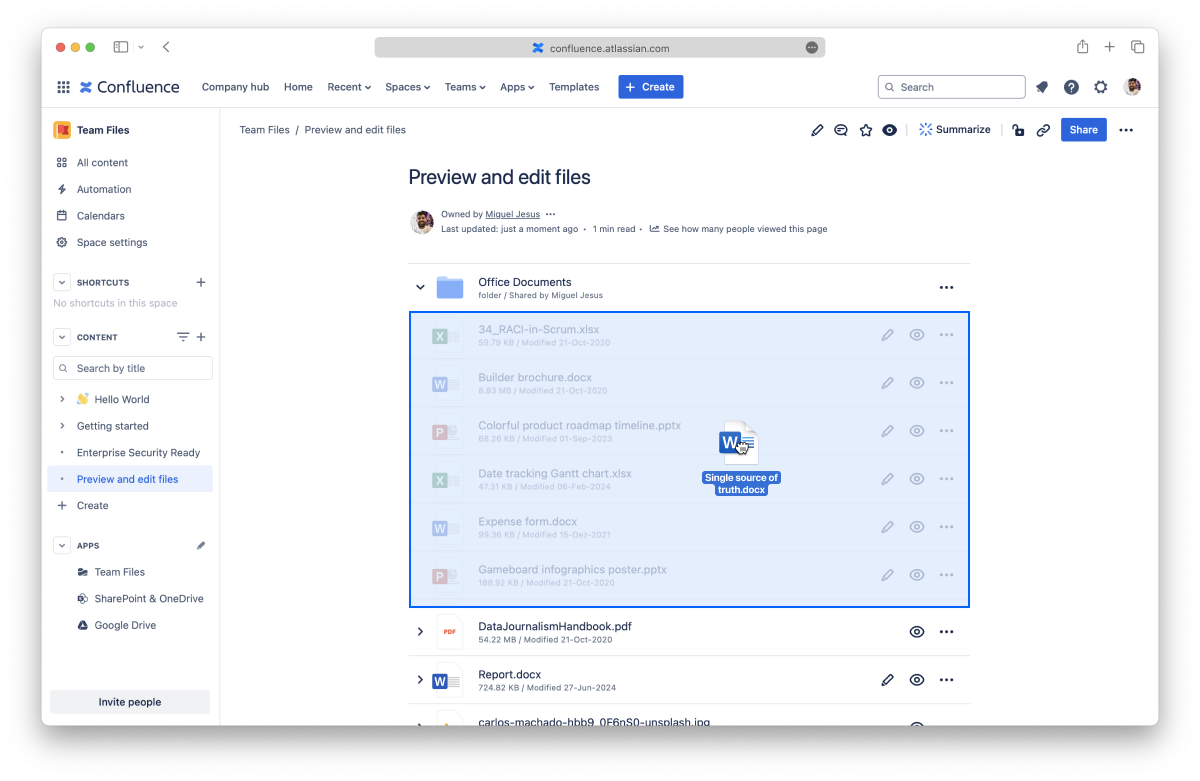The height and width of the screenshot is (781, 1200).
Task: Open SharePoint & OneDrive app
Action: click(x=148, y=599)
